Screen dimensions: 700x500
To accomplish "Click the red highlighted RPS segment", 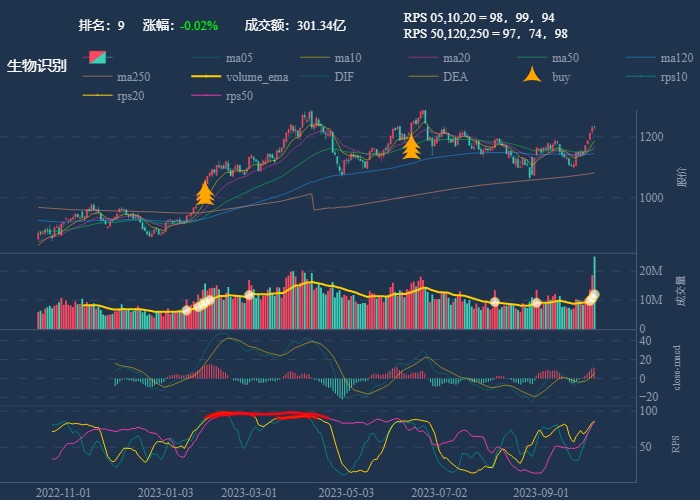I will pos(265,415).
